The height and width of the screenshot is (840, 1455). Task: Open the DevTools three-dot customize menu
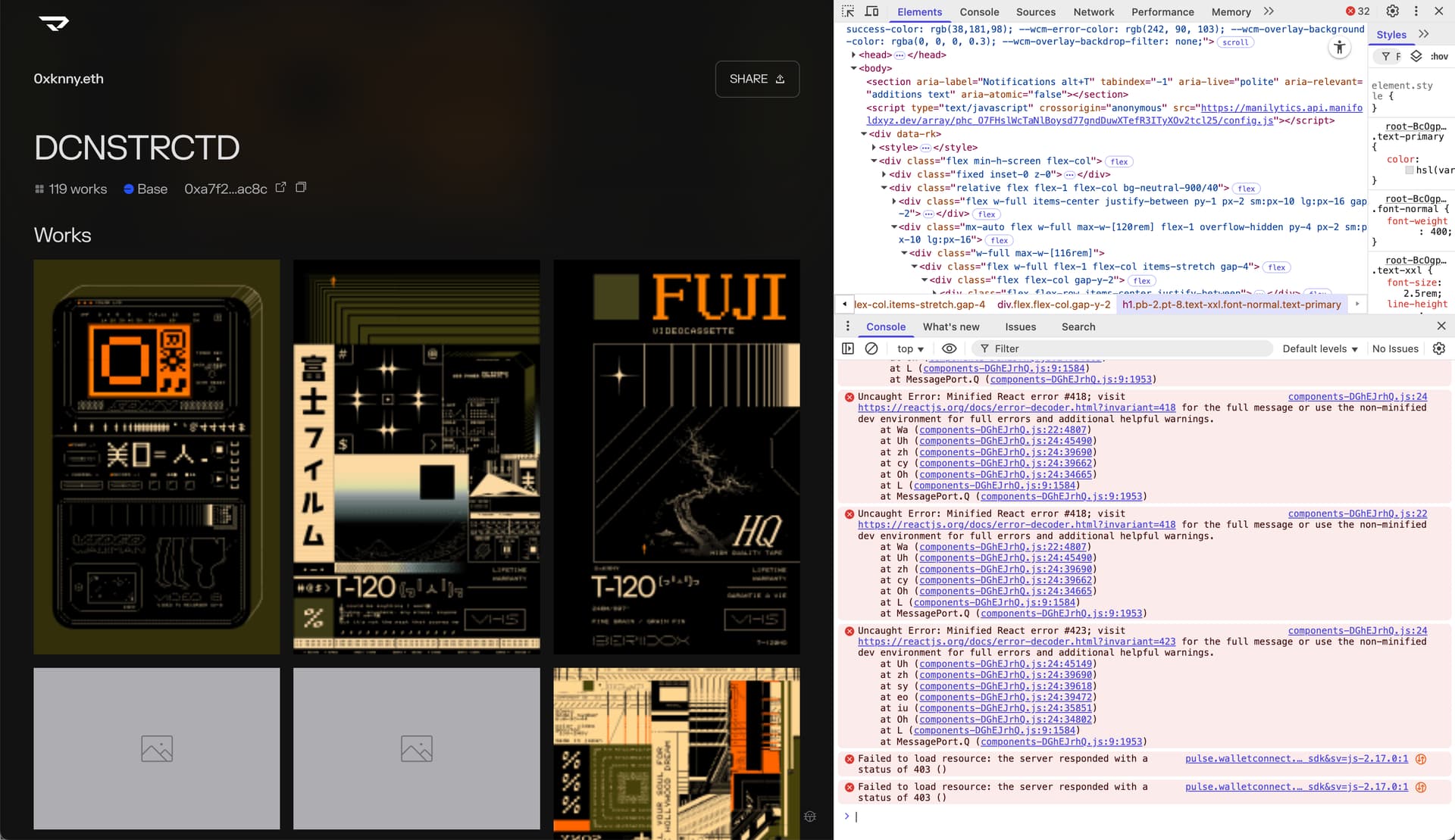point(1416,11)
